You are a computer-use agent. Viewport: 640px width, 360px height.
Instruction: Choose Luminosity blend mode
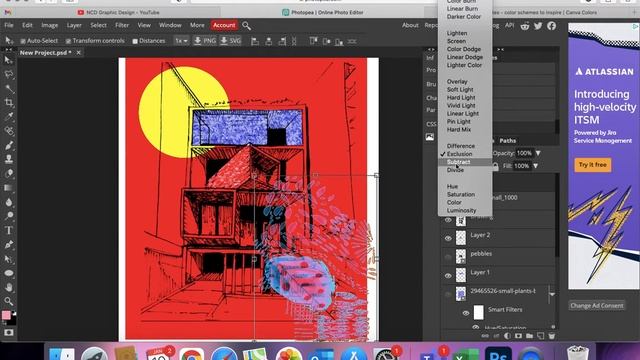461,210
